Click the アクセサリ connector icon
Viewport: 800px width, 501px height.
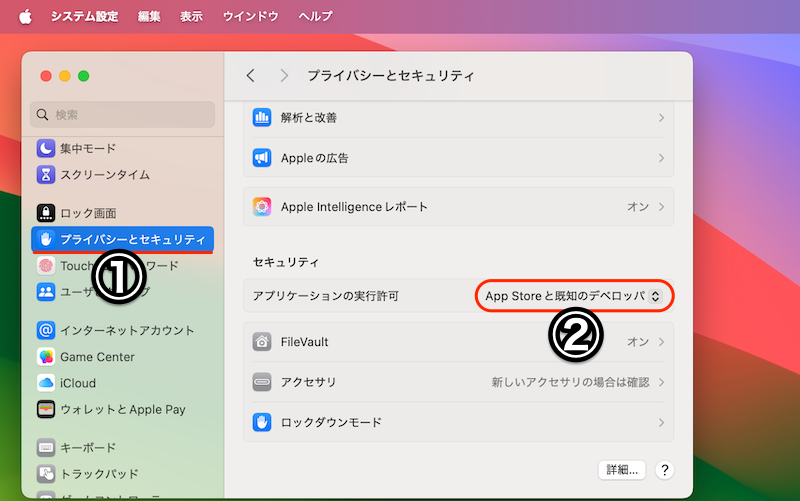(x=262, y=382)
